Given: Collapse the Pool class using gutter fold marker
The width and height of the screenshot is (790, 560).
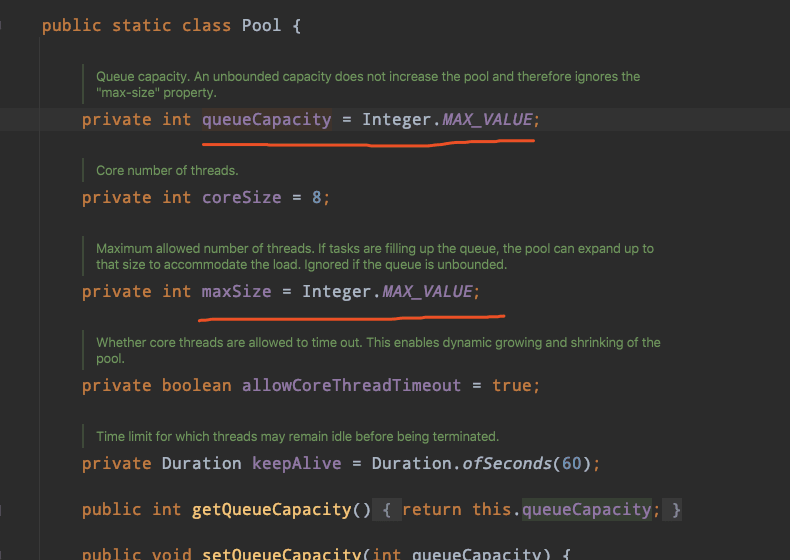Looking at the screenshot, I should [1, 25].
